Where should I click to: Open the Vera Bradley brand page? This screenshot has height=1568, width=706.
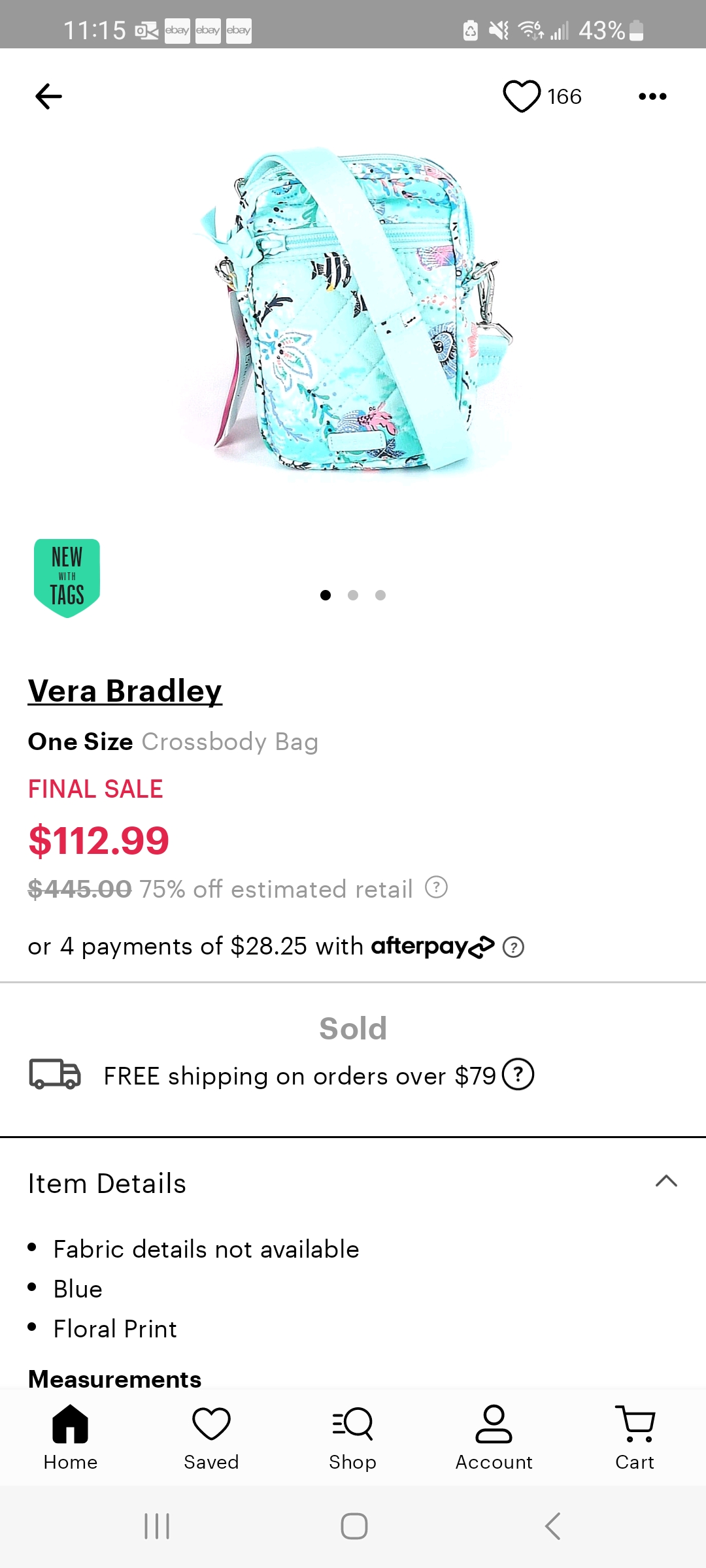tap(124, 691)
